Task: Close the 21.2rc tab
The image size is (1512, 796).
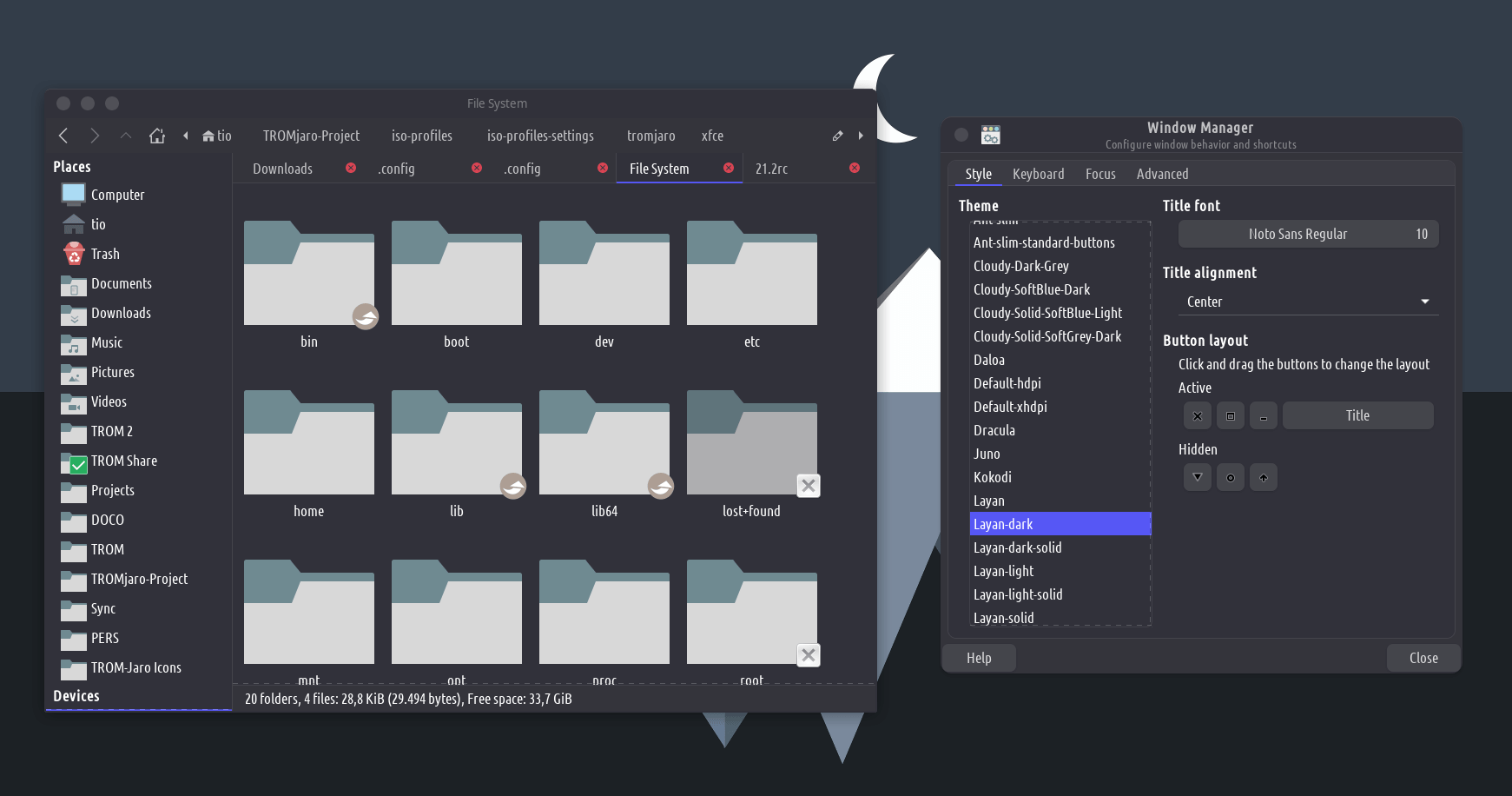Action: [x=855, y=168]
